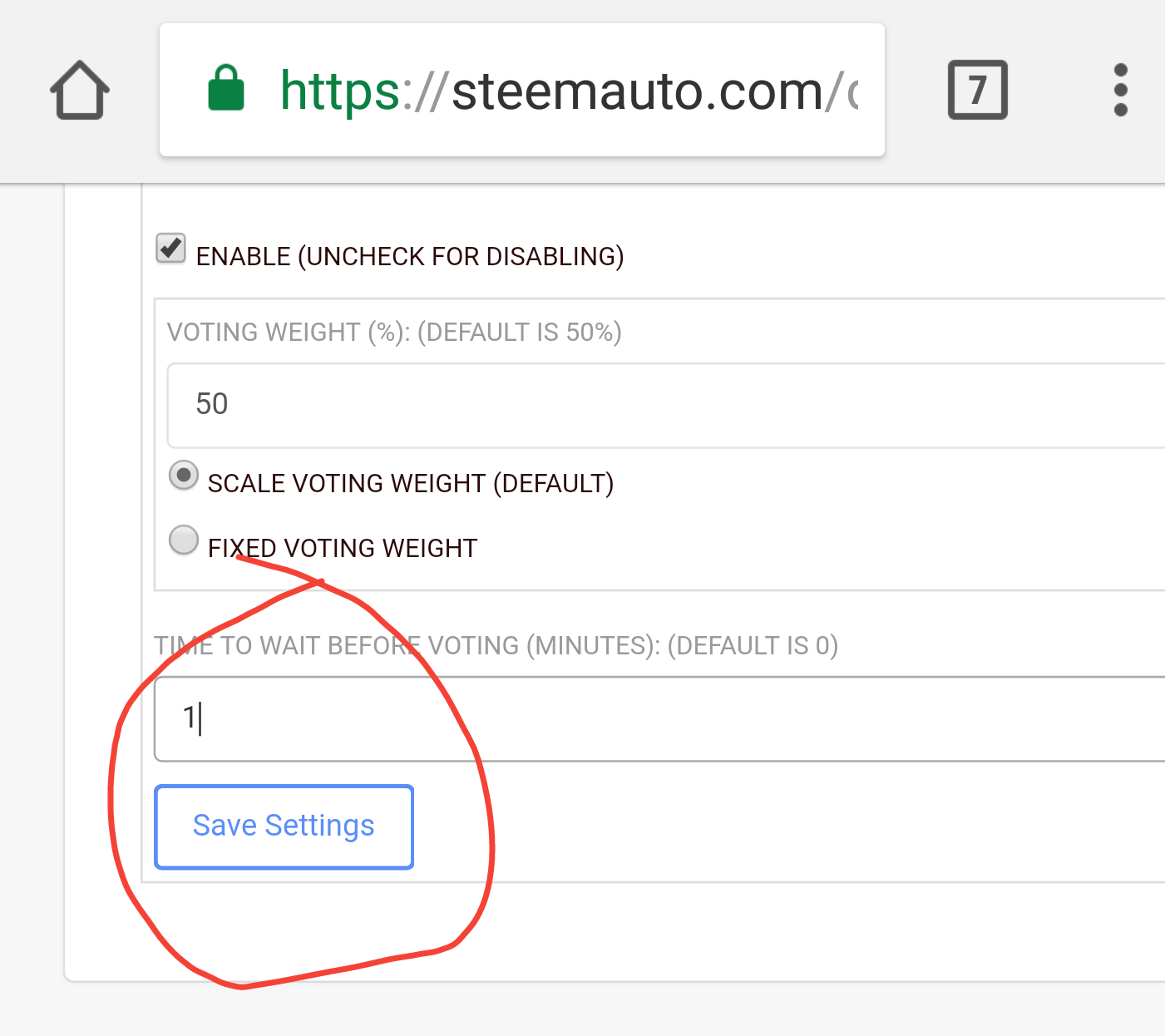Click the "Scale Voting Weight (Default)" label text
The height and width of the screenshot is (1036, 1165).
411,484
